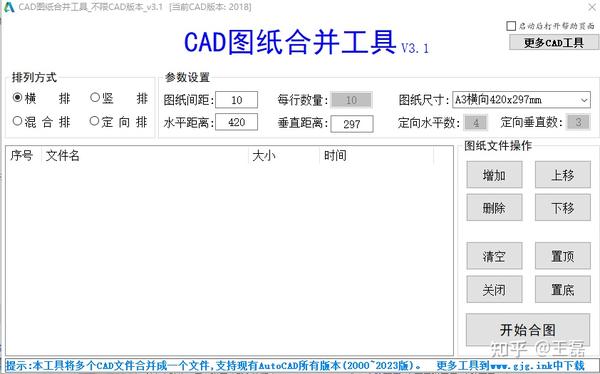
Task: Click the 置顶 move to top button
Action: click(x=562, y=256)
